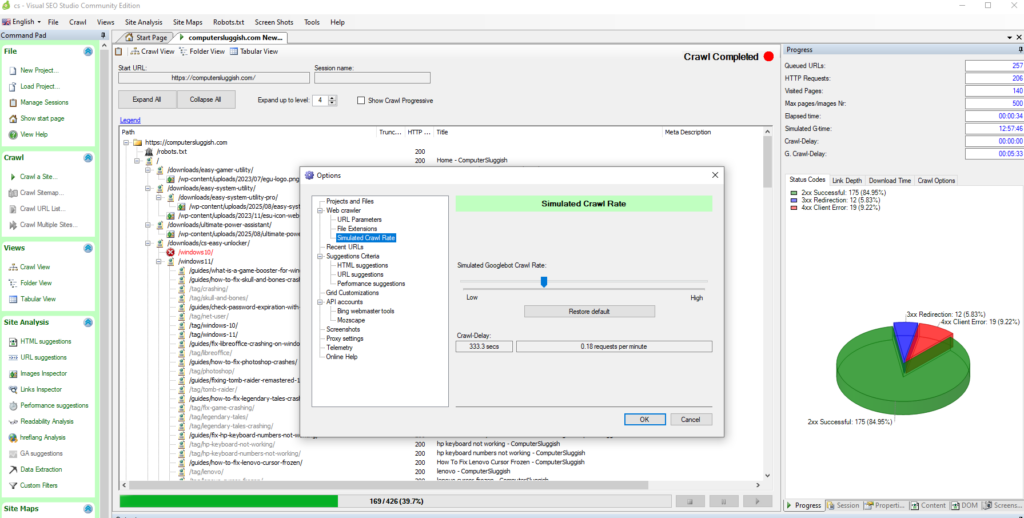Click the Restore default button
Viewport: 1024px width, 518px height.
pos(589,312)
